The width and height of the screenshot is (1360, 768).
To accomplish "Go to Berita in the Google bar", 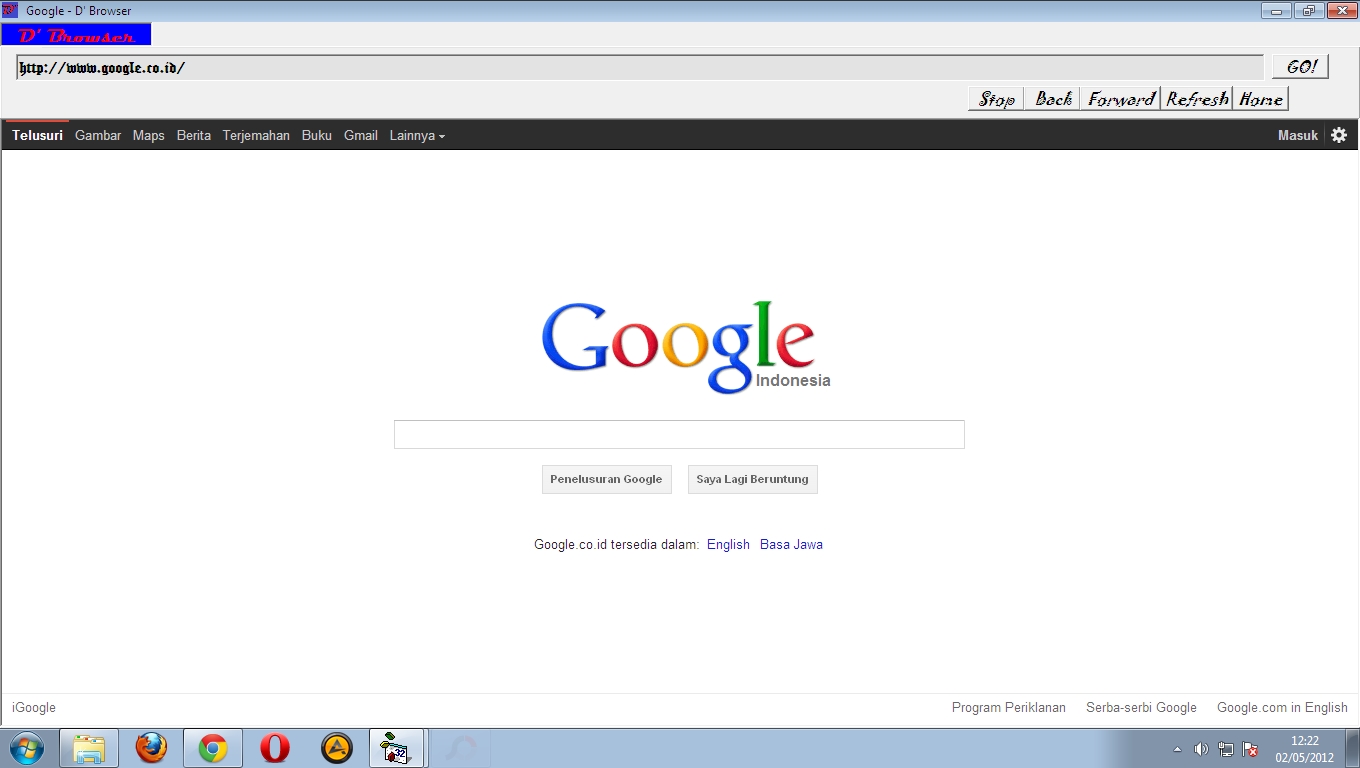I will (x=194, y=135).
